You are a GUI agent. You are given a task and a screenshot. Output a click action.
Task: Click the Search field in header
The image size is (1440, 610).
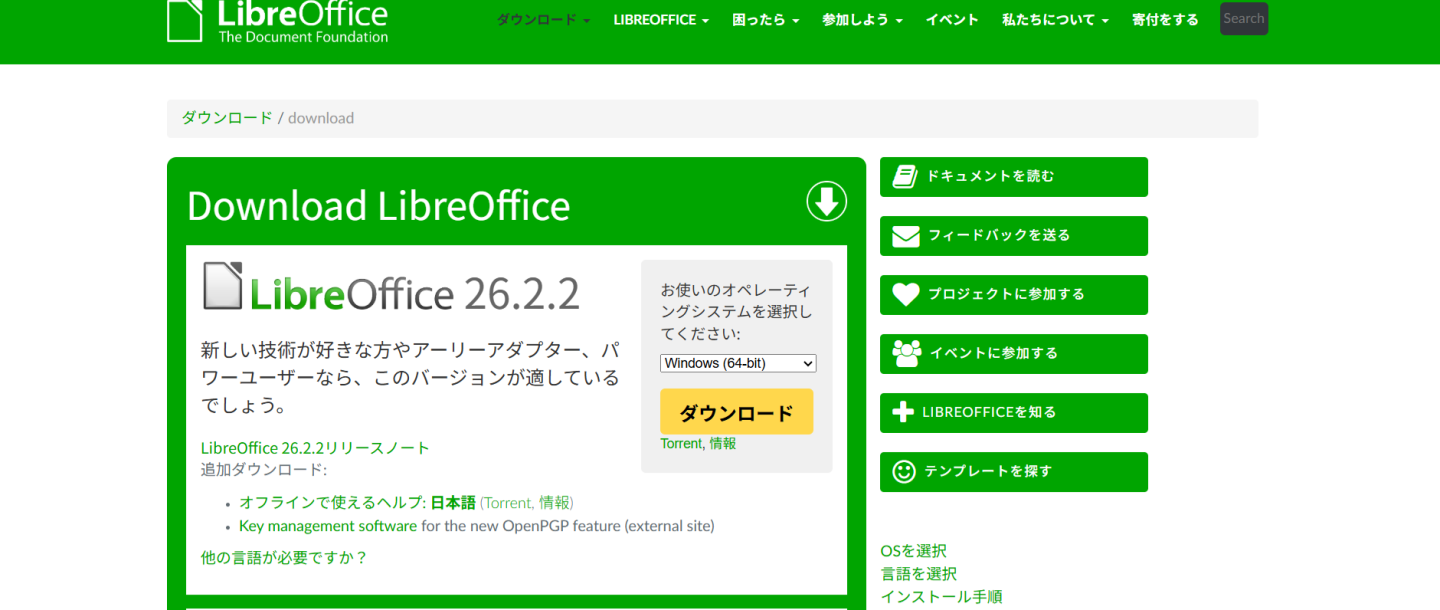point(1244,19)
